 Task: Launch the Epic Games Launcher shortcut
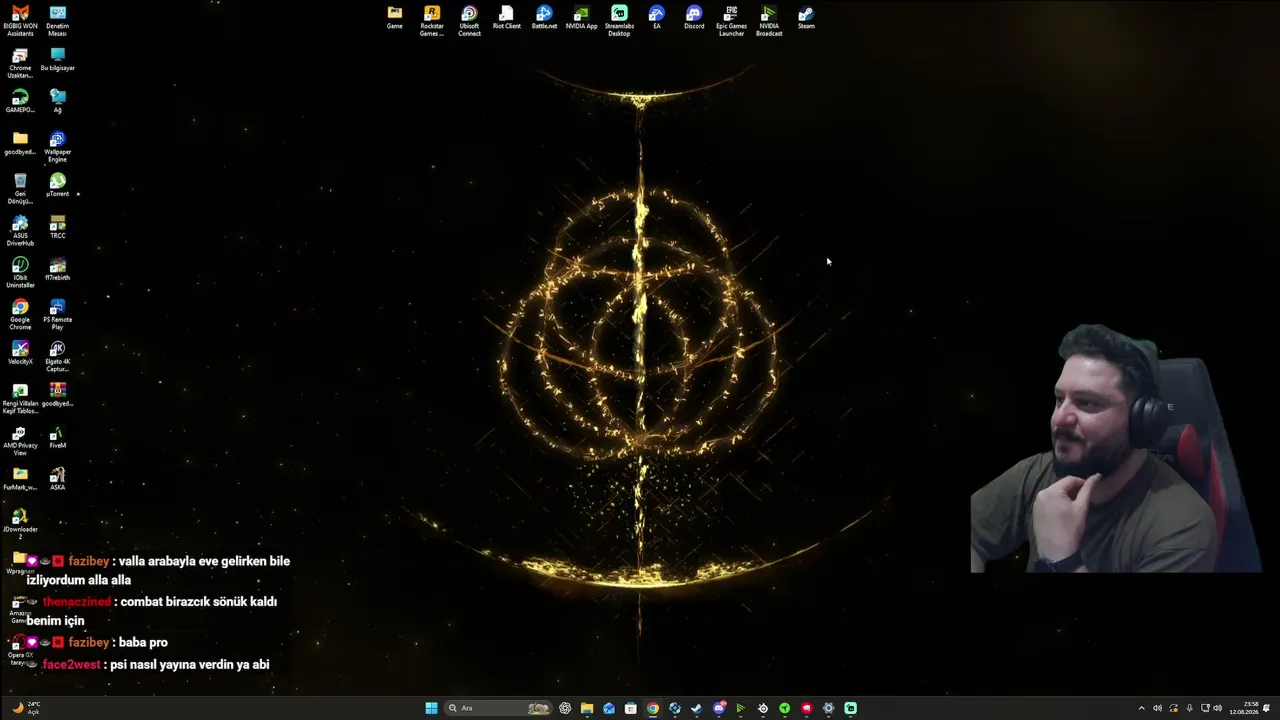pos(731,21)
